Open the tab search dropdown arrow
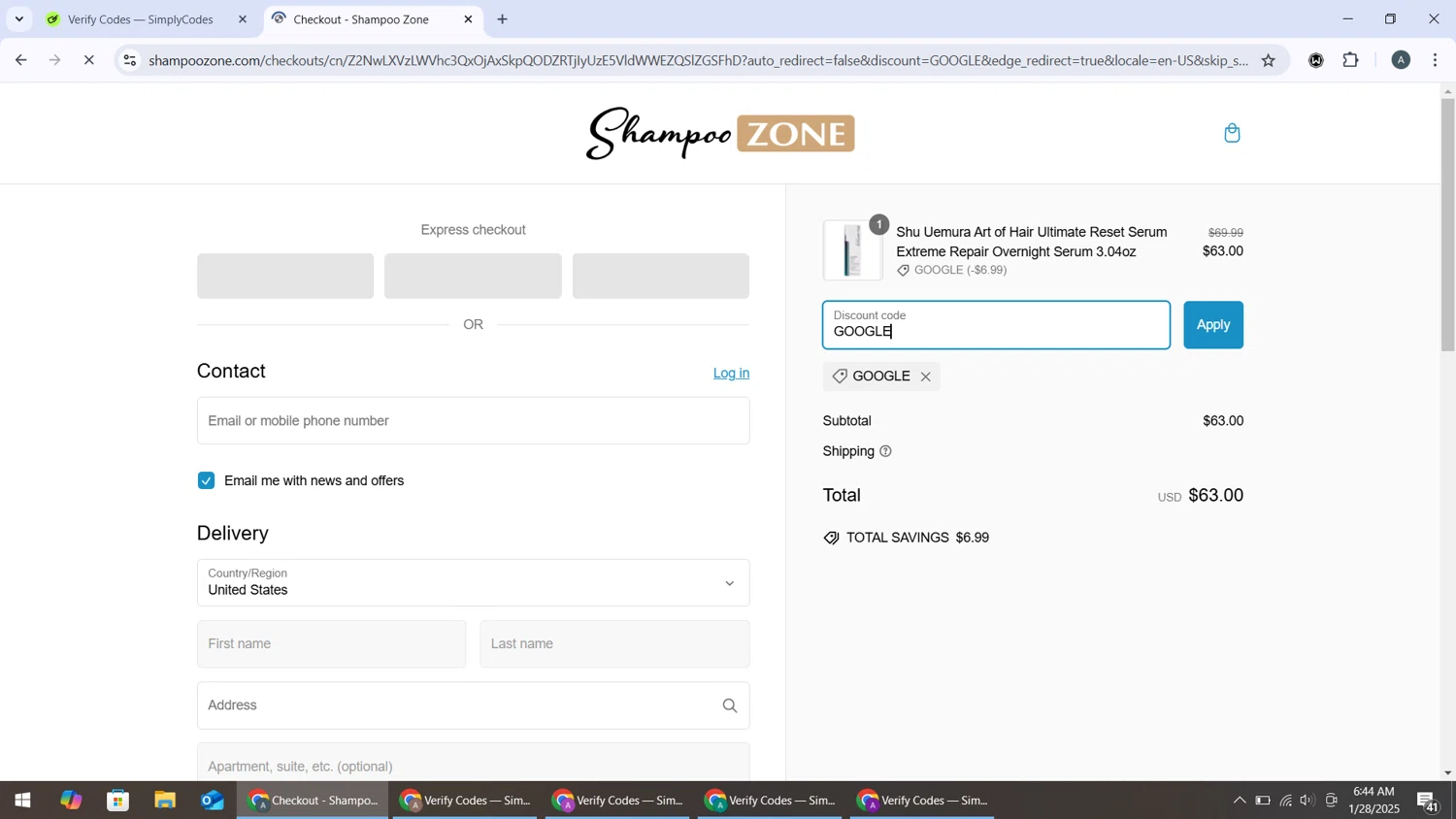The width and height of the screenshot is (1456, 819). (x=18, y=19)
